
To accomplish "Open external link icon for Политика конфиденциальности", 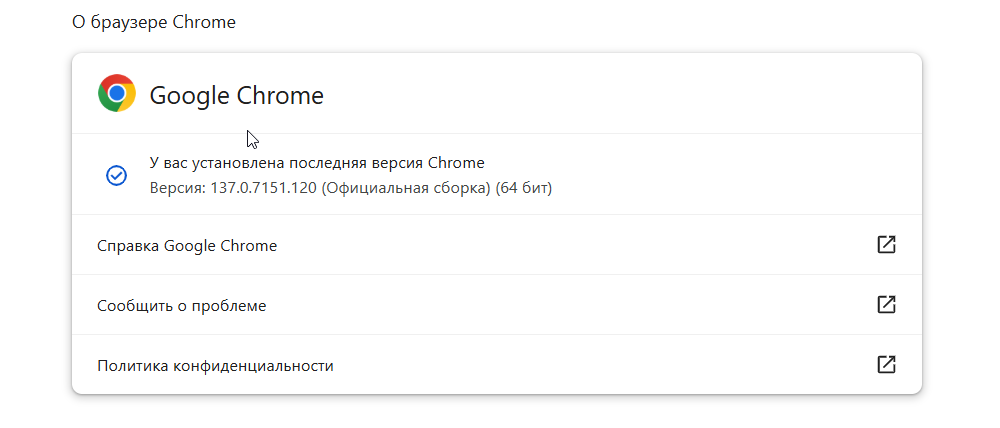I will point(886,365).
